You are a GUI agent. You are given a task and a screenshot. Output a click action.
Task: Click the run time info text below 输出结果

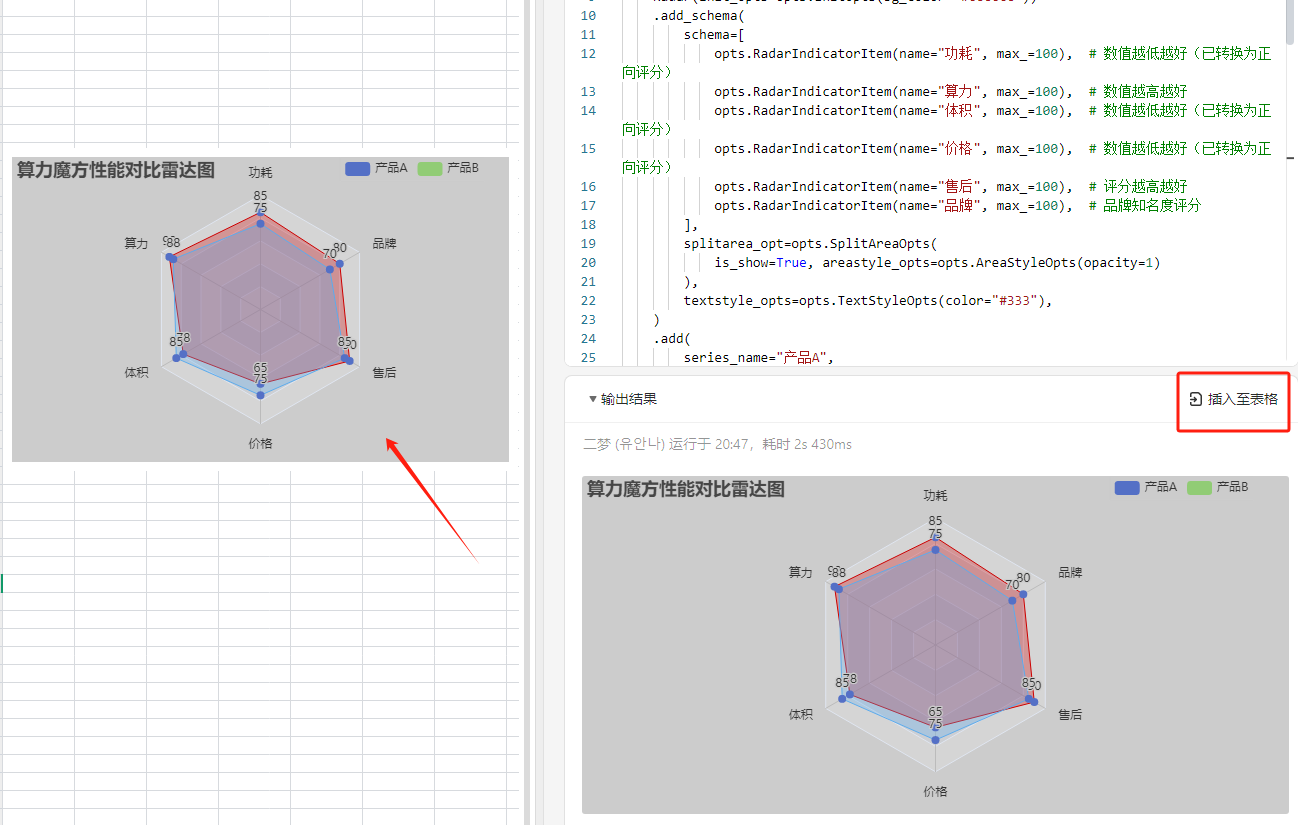(x=717, y=444)
